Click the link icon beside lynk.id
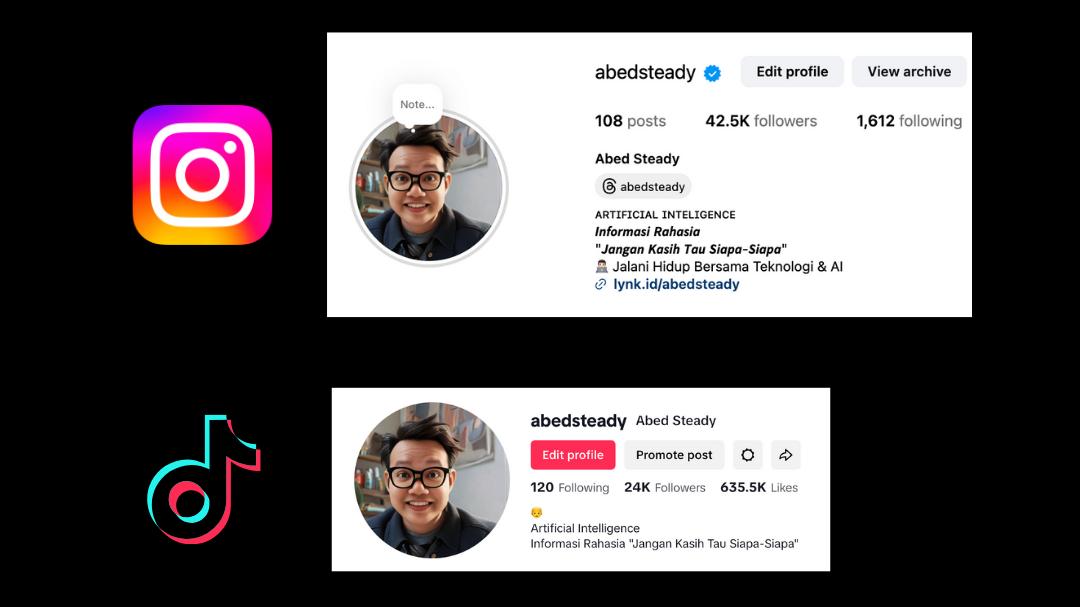This screenshot has width=1080, height=607. coord(601,285)
